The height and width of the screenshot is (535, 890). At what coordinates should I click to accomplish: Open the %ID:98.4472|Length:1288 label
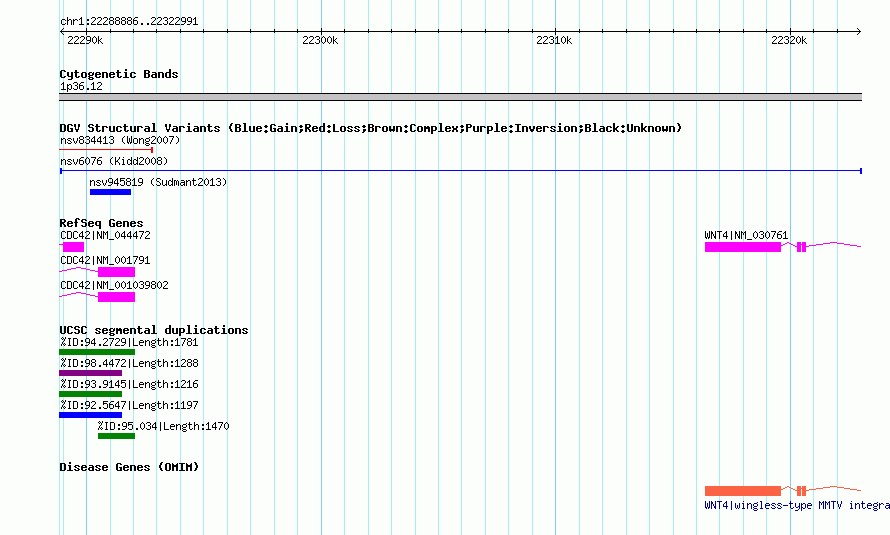[x=129, y=363]
